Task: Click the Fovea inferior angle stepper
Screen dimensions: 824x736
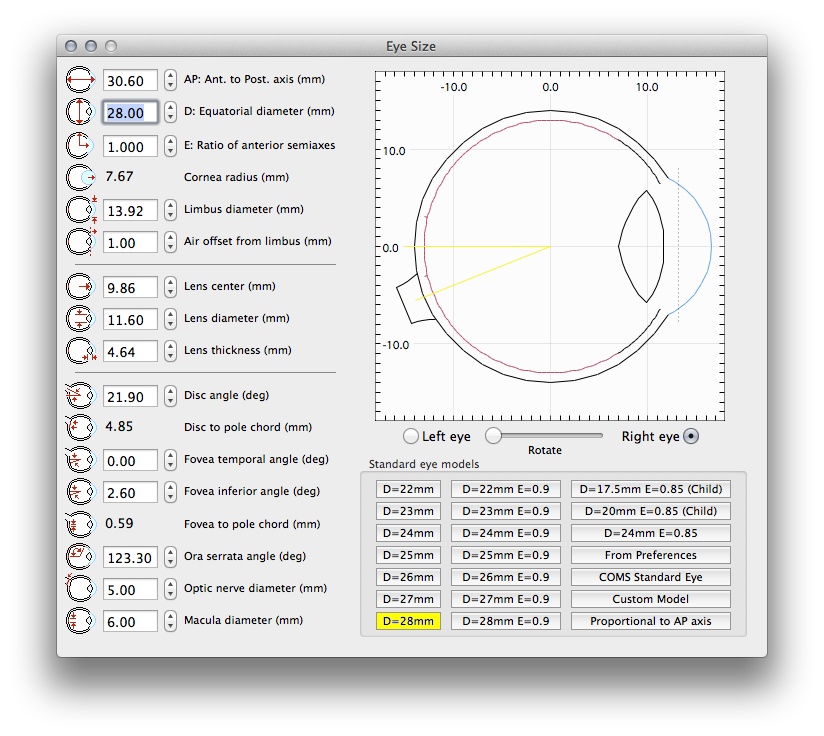Action: (x=170, y=493)
